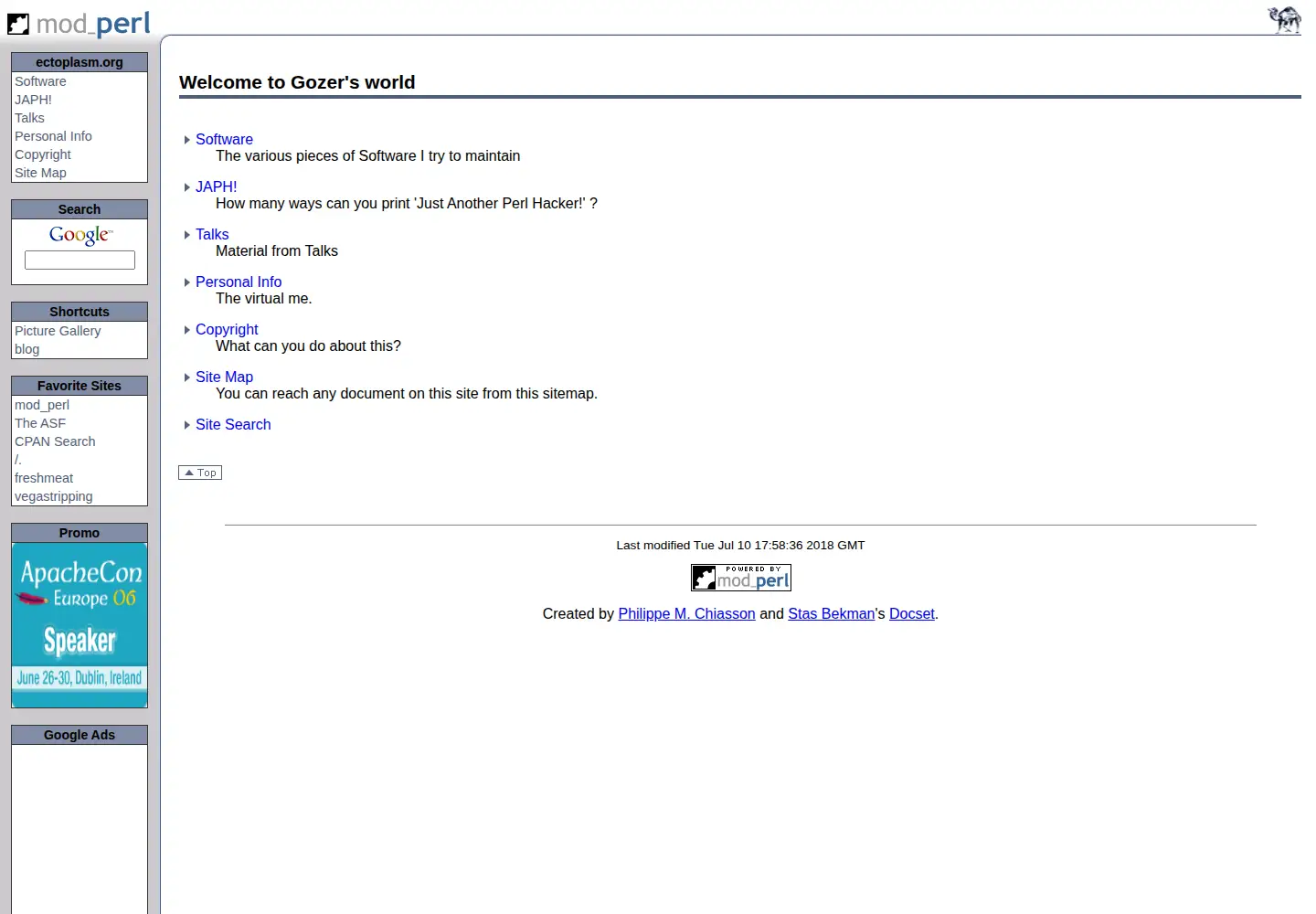This screenshot has height=914, width=1316.
Task: Click the Favorite Sites panel header
Action: click(x=80, y=386)
